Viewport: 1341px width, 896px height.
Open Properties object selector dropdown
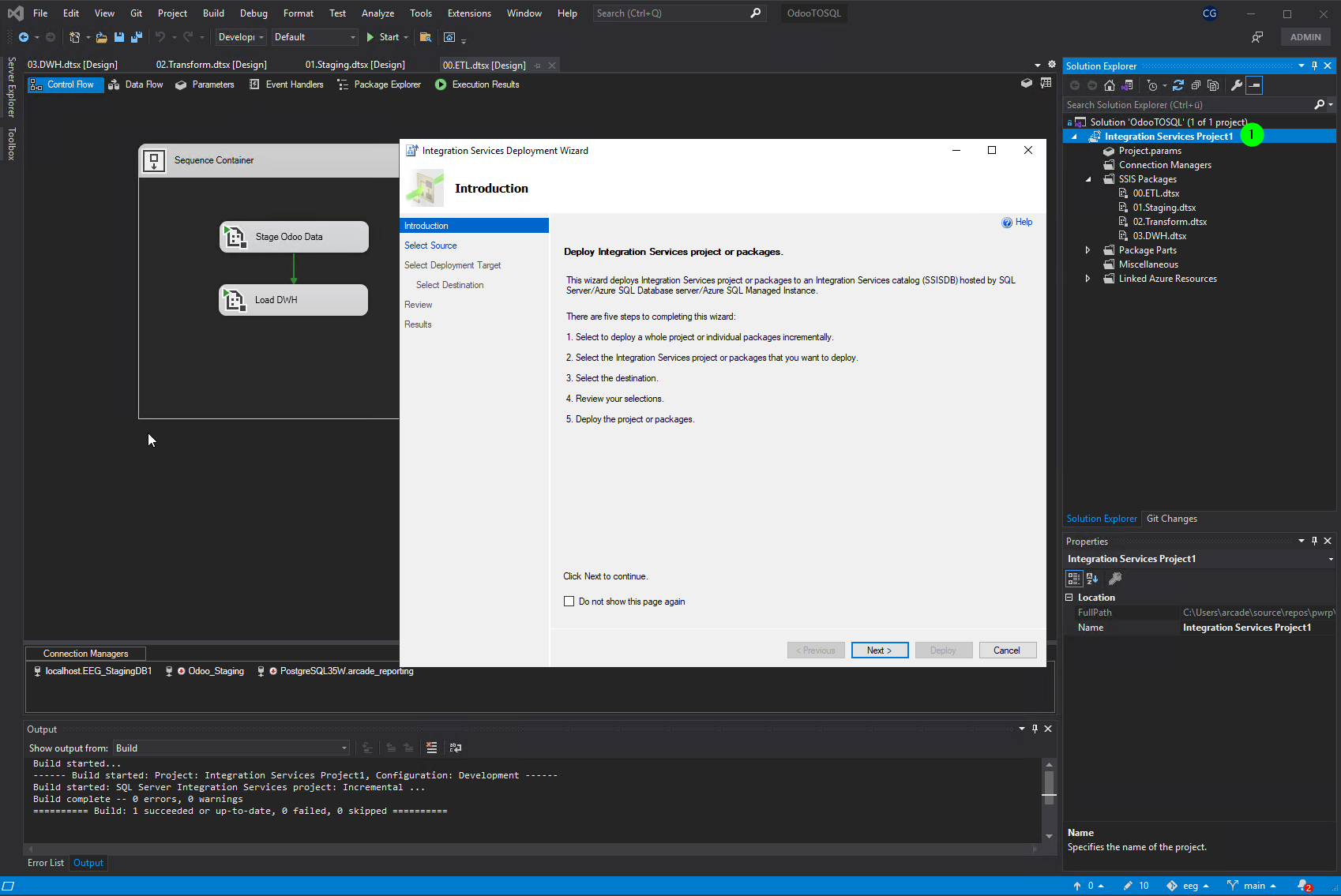click(1331, 559)
